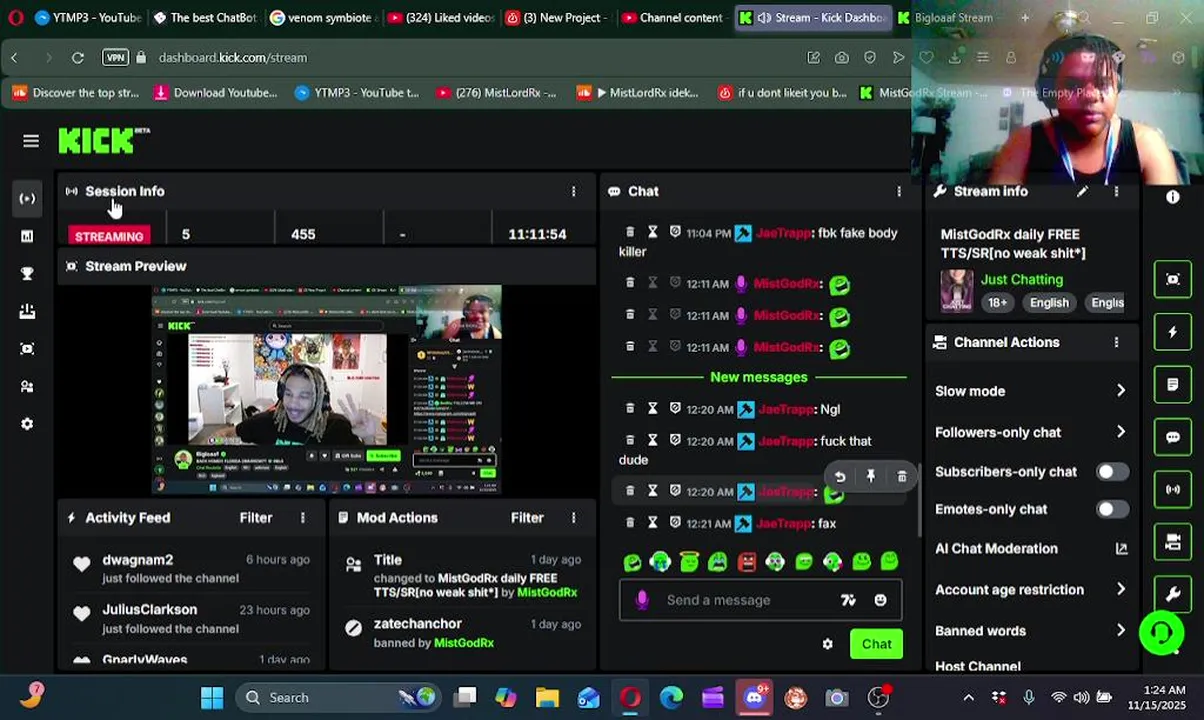
Task: Toggle Emotes-only chat switch
Action: pos(1111,509)
